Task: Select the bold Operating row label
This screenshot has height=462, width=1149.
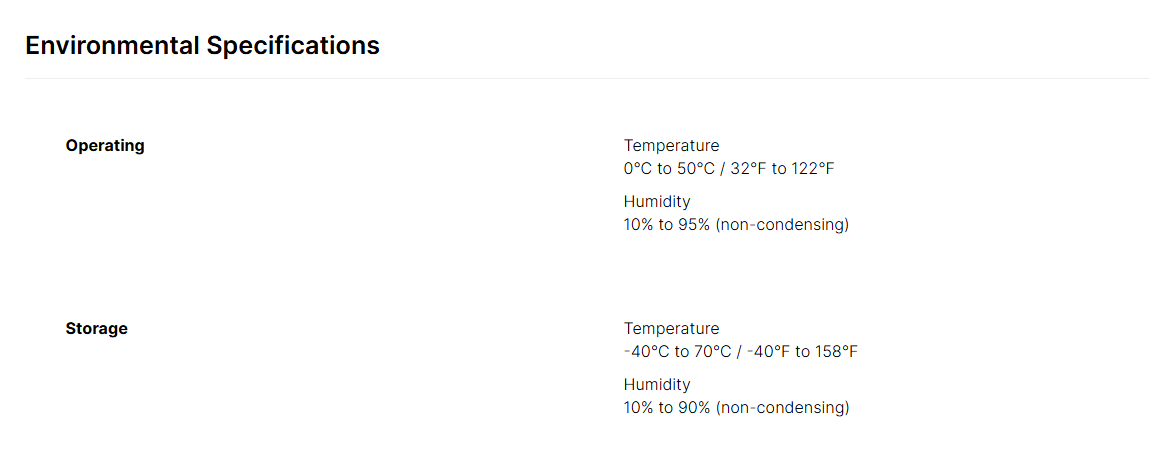Action: click(x=105, y=146)
